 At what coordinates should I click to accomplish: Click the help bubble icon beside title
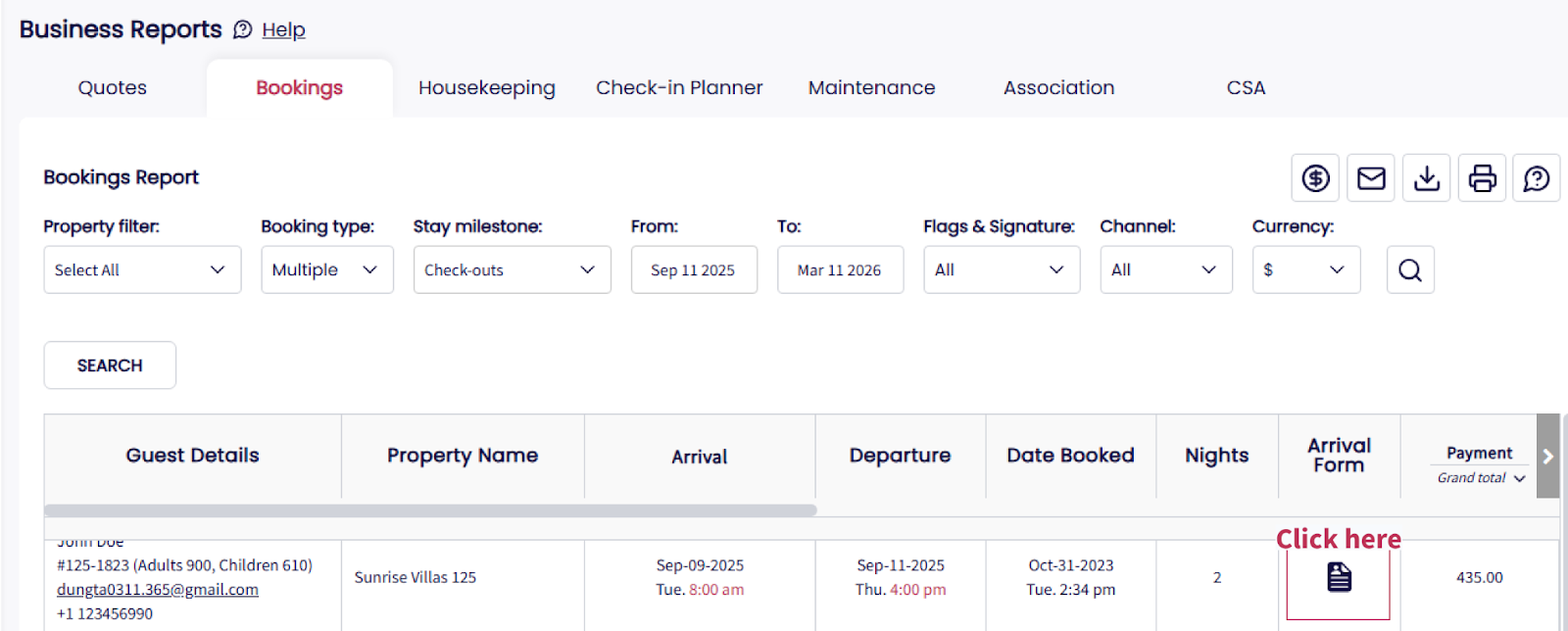(x=242, y=30)
